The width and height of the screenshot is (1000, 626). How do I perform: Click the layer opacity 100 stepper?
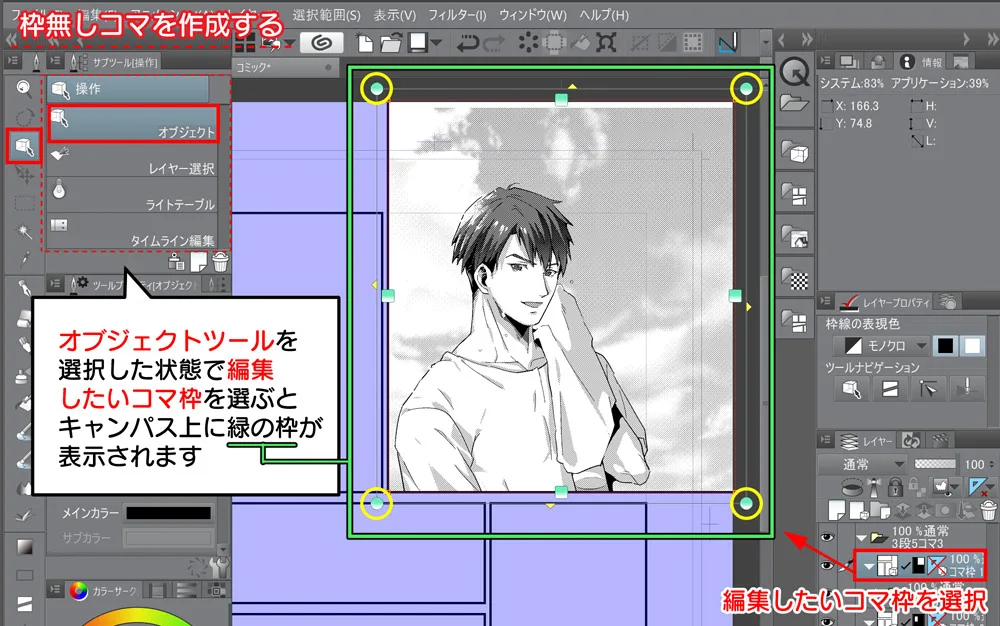(992, 464)
